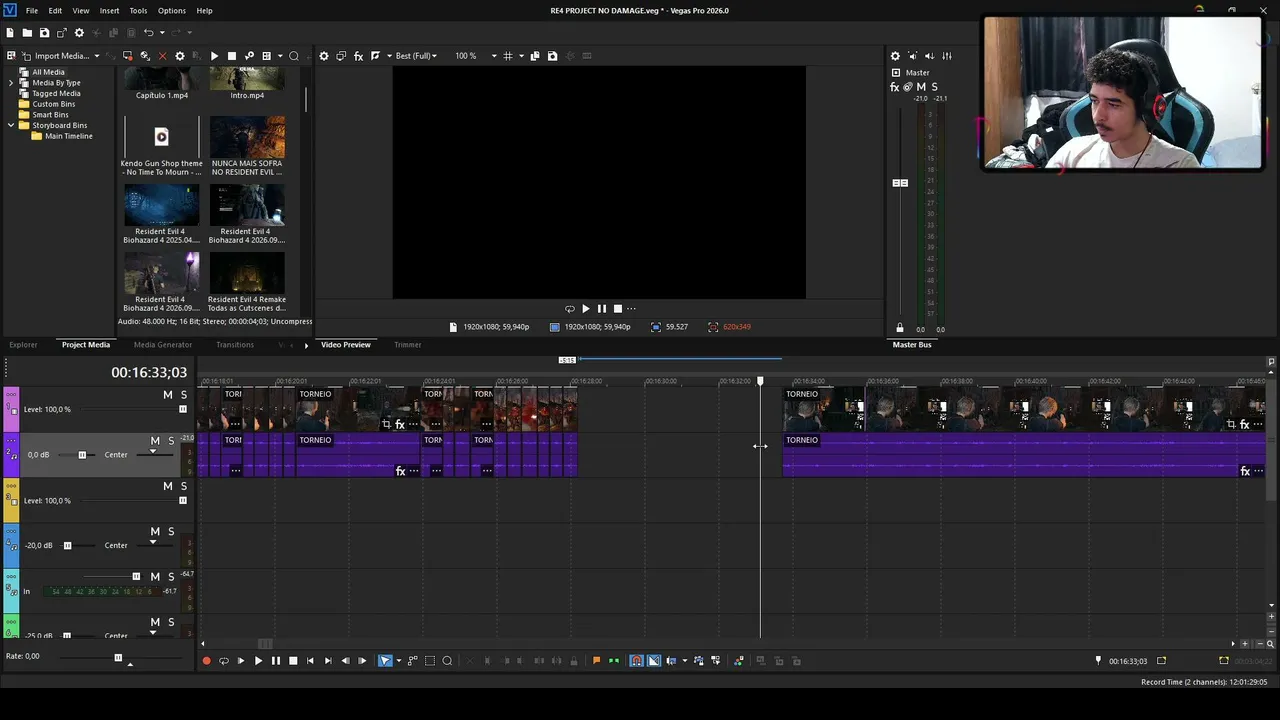
Task: Expand the Storyboard Bins tree node
Action: [x=11, y=125]
